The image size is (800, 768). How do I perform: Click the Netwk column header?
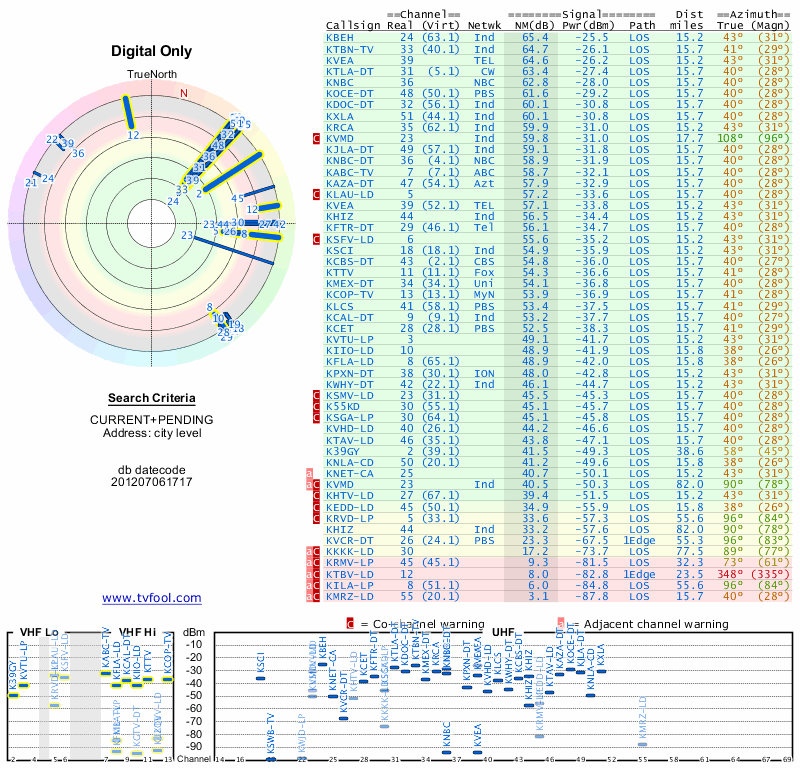(484, 26)
